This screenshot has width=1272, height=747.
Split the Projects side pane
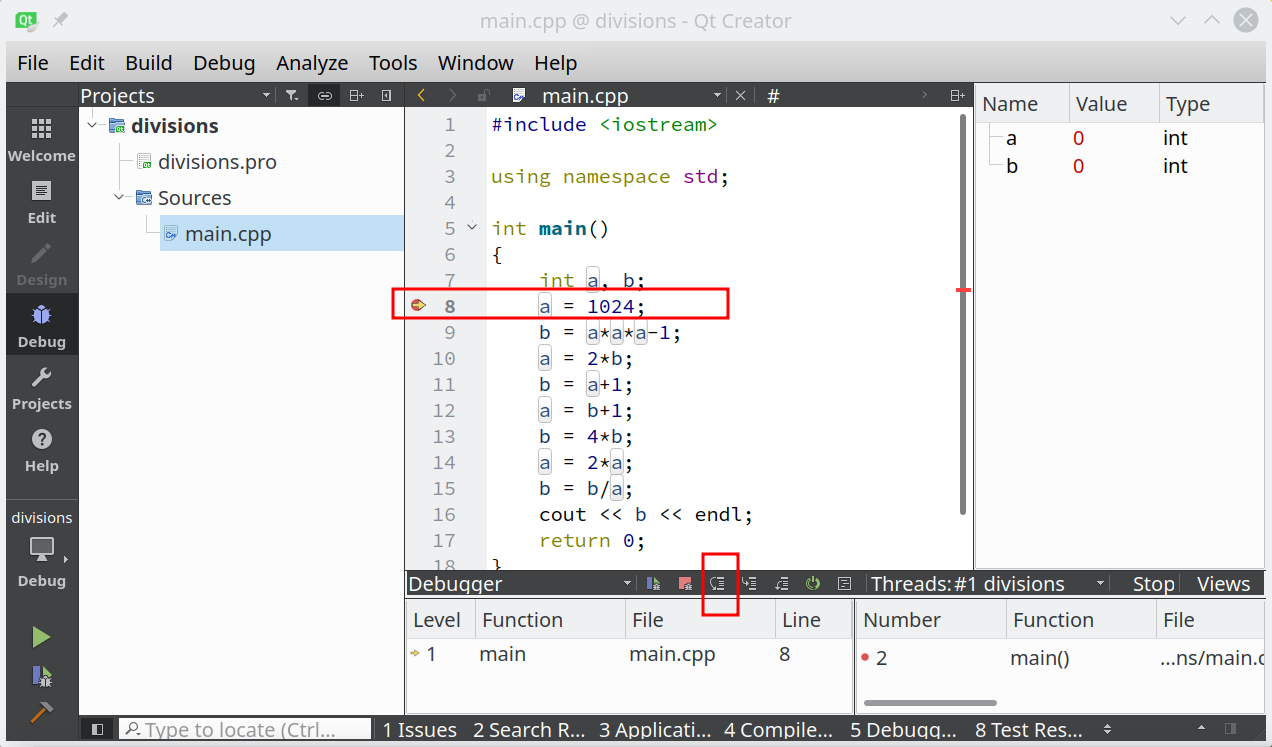click(356, 95)
